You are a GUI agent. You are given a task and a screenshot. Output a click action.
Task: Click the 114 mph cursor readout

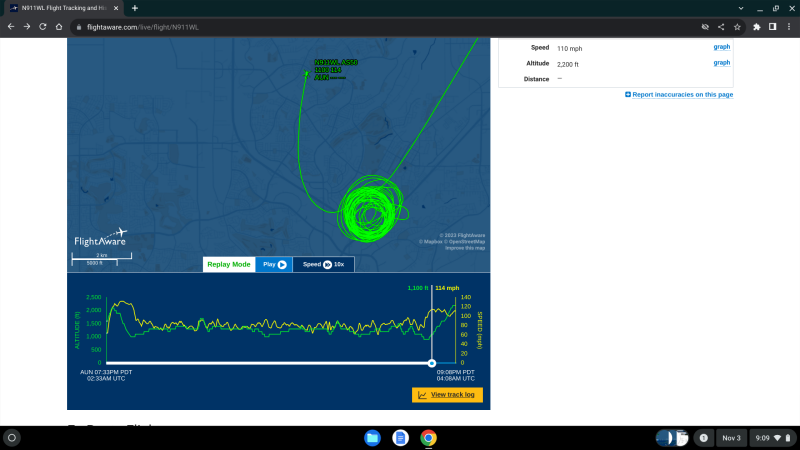(447, 288)
